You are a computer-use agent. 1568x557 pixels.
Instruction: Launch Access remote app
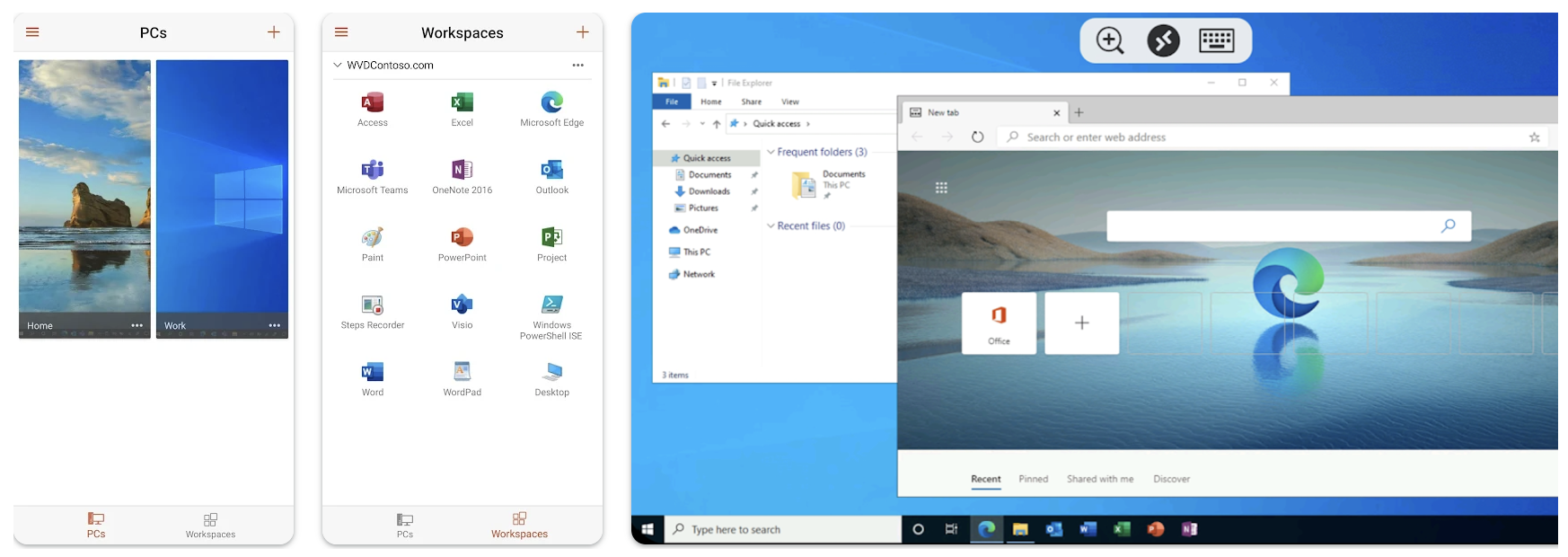tap(373, 110)
